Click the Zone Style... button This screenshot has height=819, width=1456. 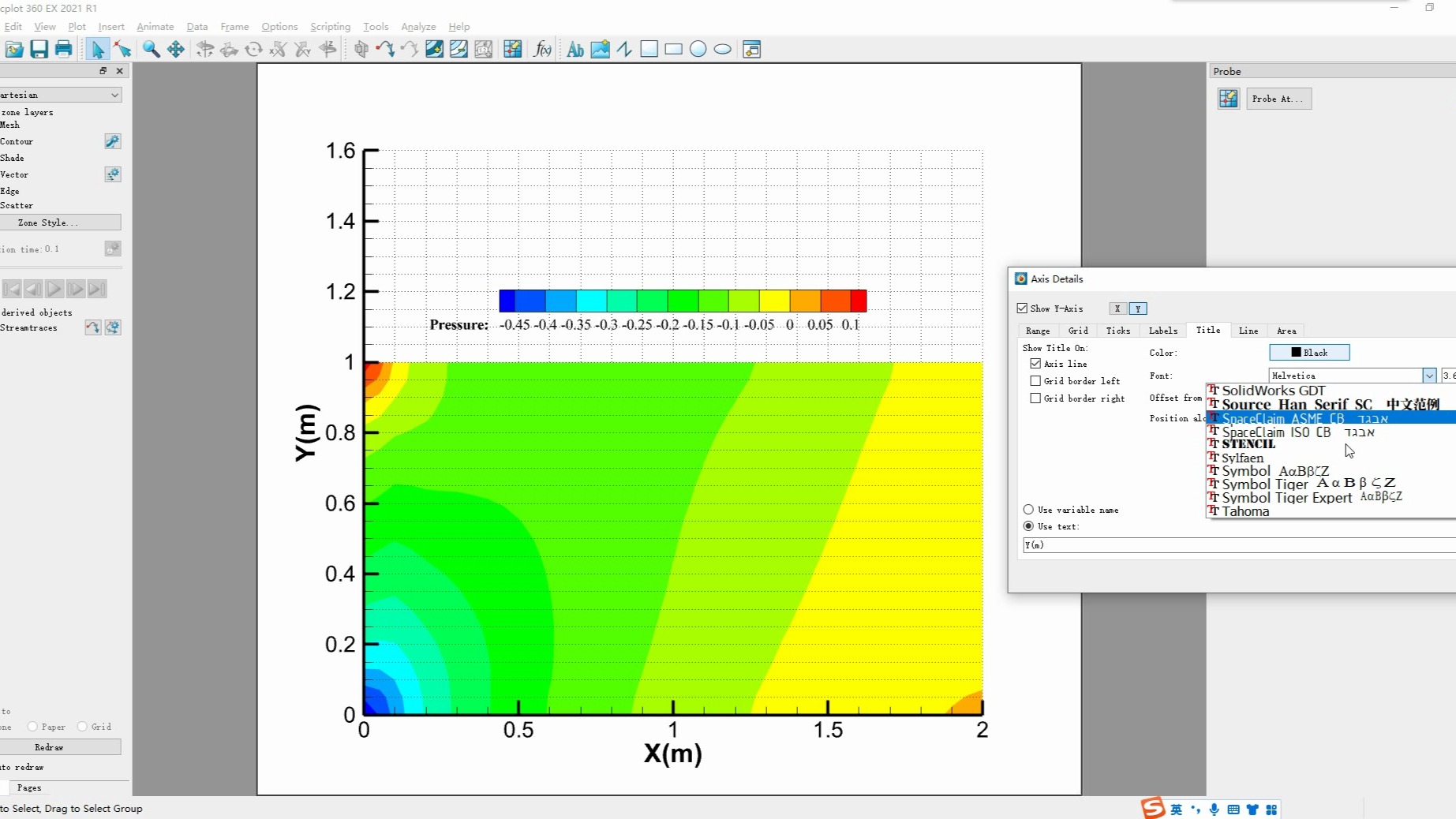tap(61, 223)
